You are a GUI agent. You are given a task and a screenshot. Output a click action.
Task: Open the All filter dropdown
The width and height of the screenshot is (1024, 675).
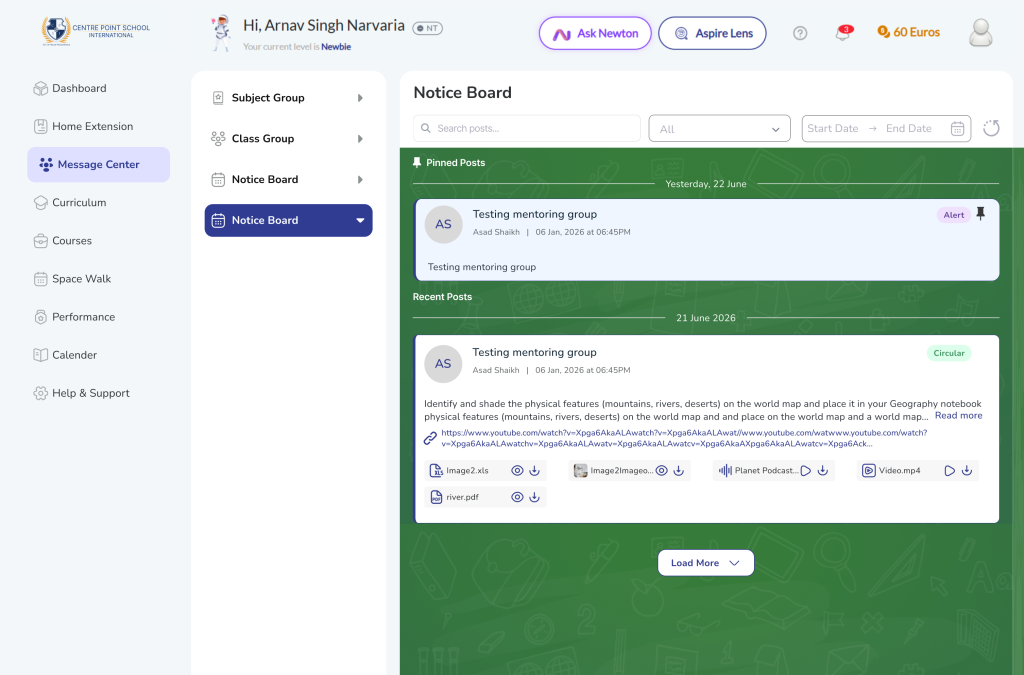(x=719, y=129)
